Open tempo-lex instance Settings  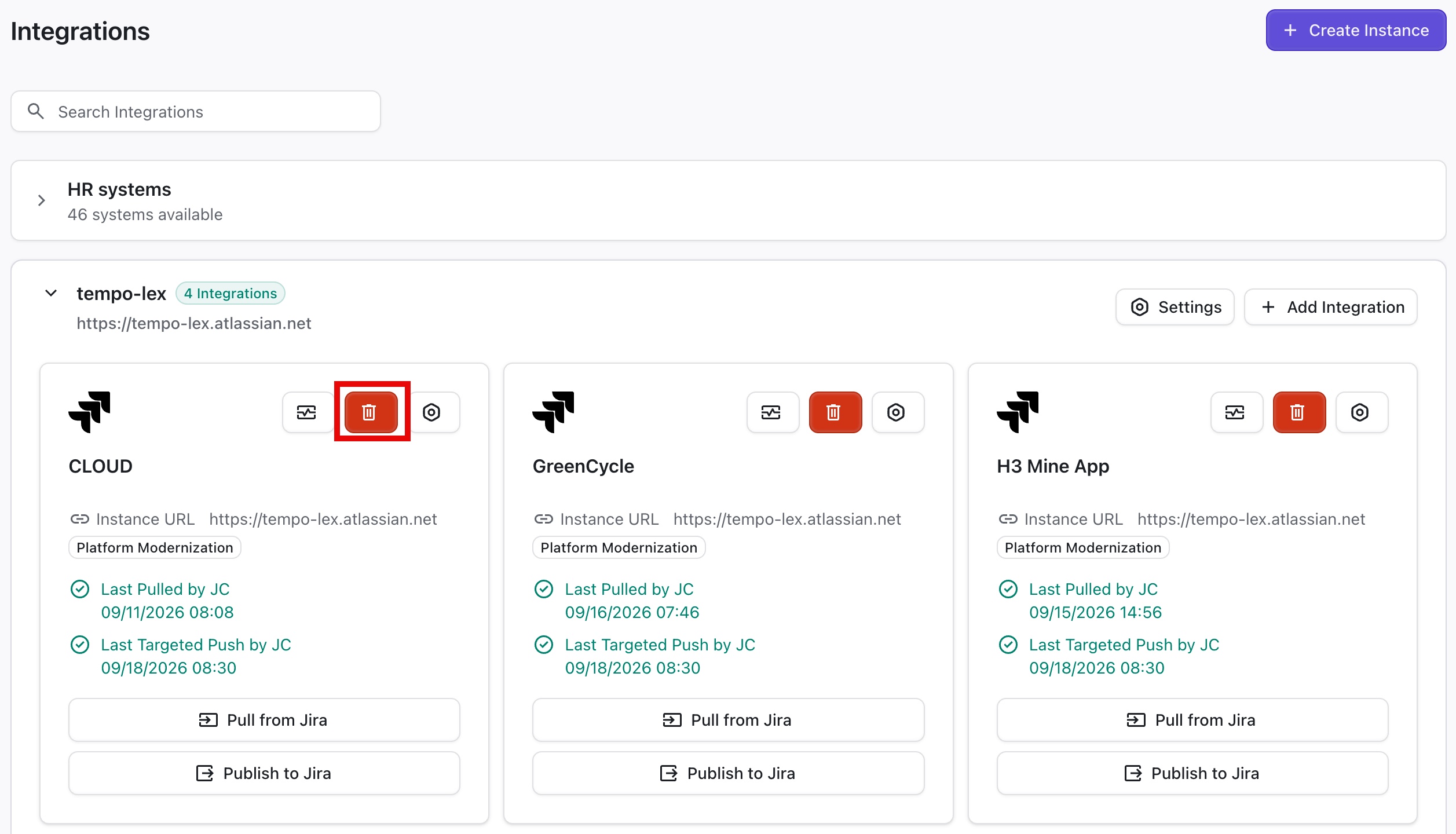1175,307
